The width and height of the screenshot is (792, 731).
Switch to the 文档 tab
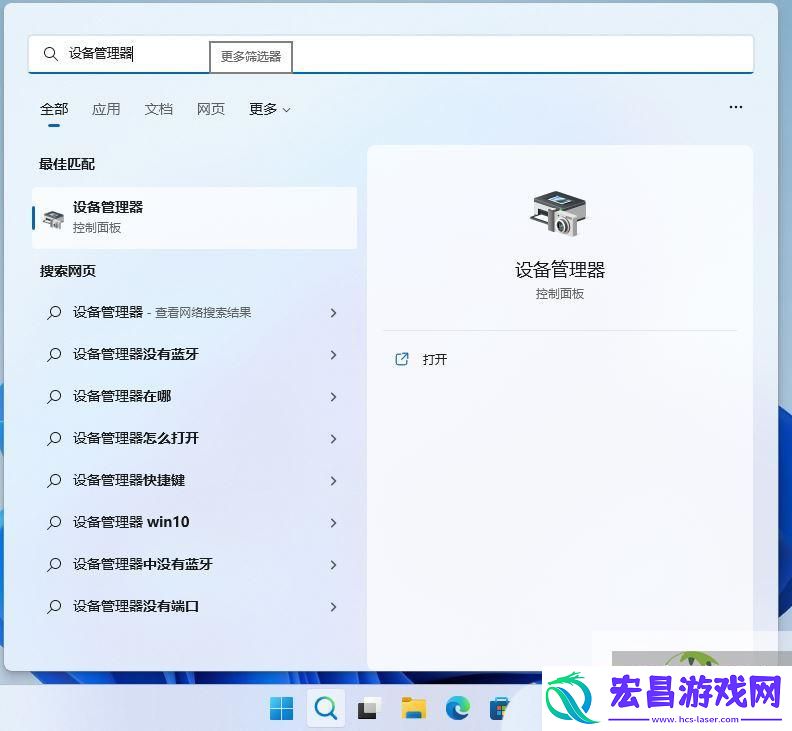[159, 109]
